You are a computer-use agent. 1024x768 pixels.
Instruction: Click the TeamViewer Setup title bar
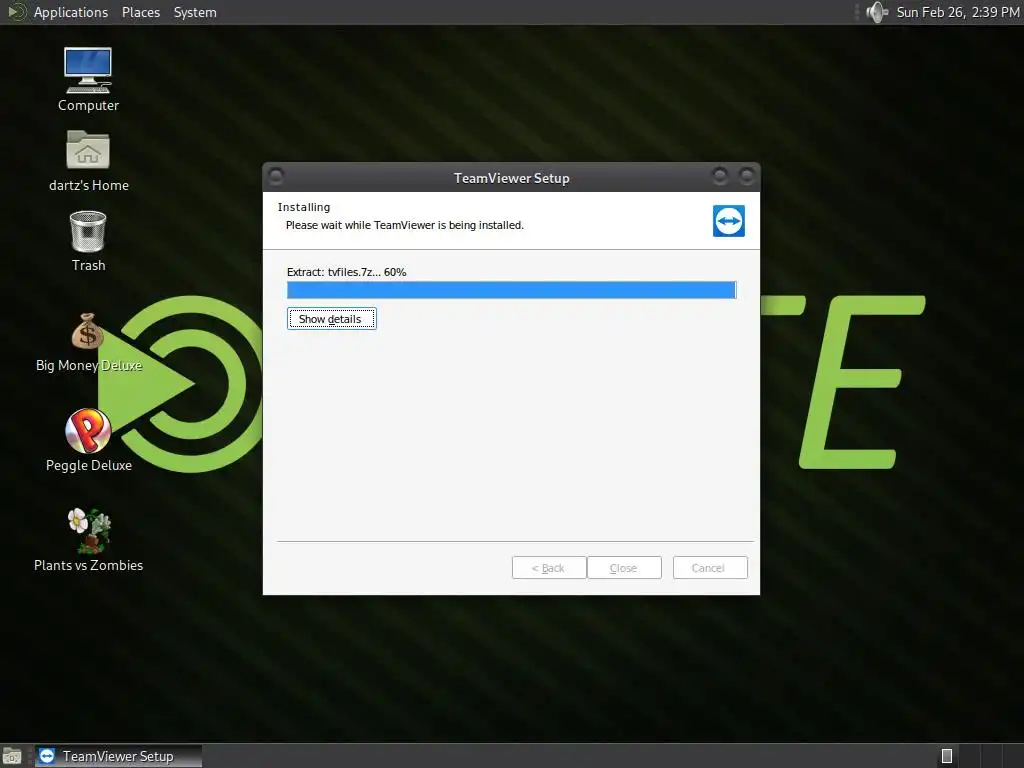[511, 178]
